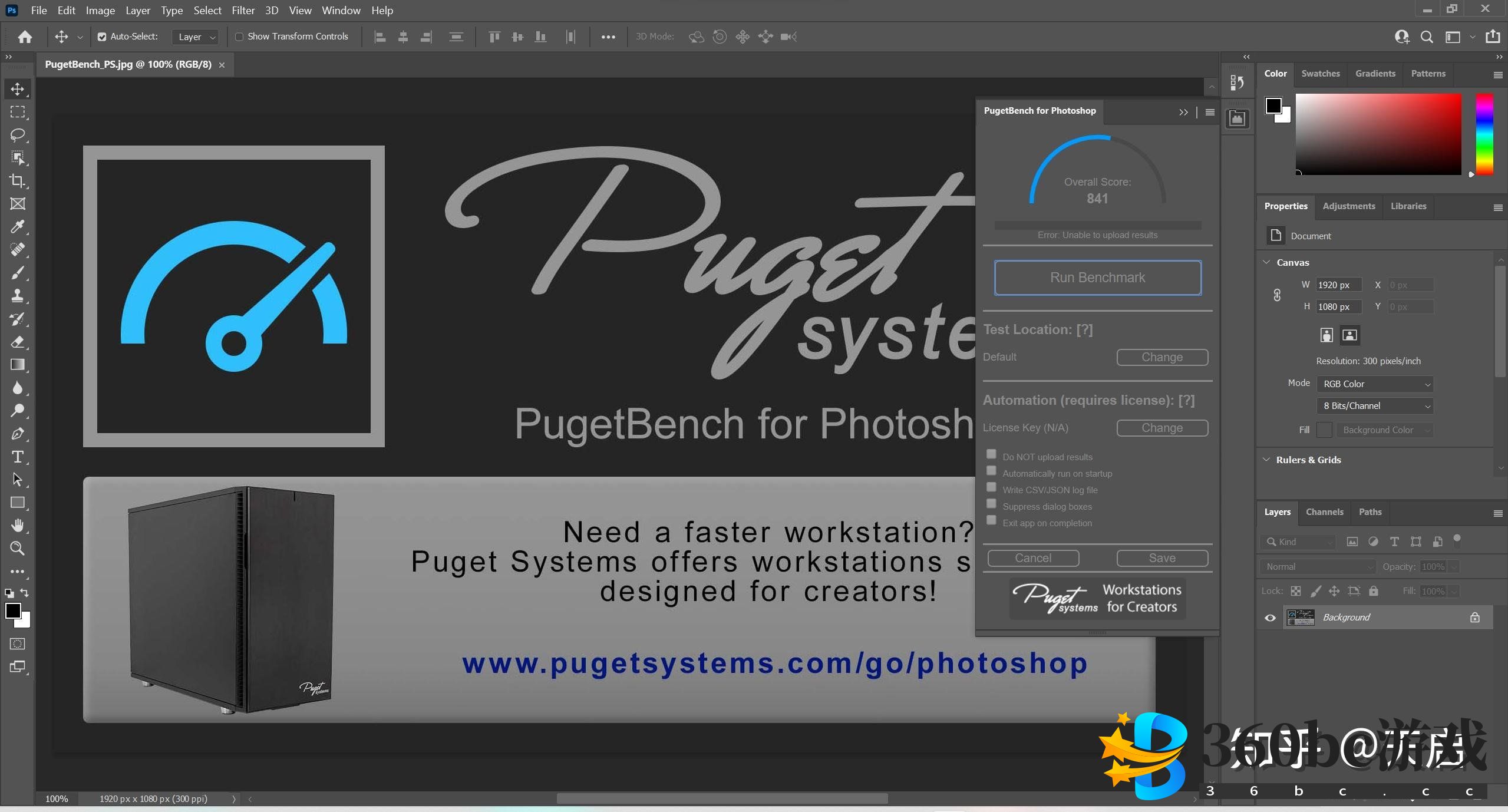Screen dimensions: 1508x812
Task: Switch to the Channels tab
Action: [x=1324, y=512]
